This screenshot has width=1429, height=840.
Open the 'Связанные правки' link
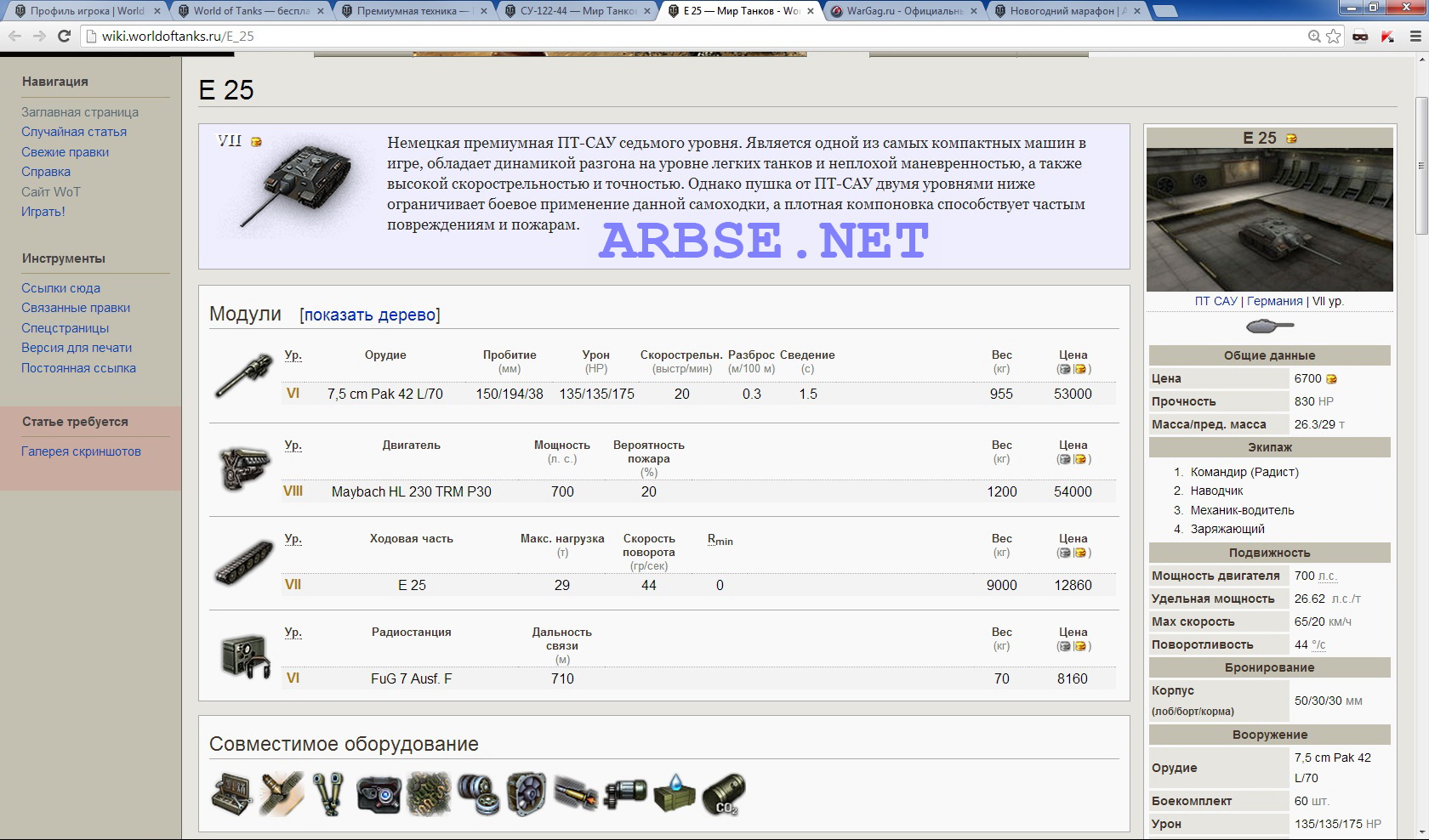coord(76,308)
